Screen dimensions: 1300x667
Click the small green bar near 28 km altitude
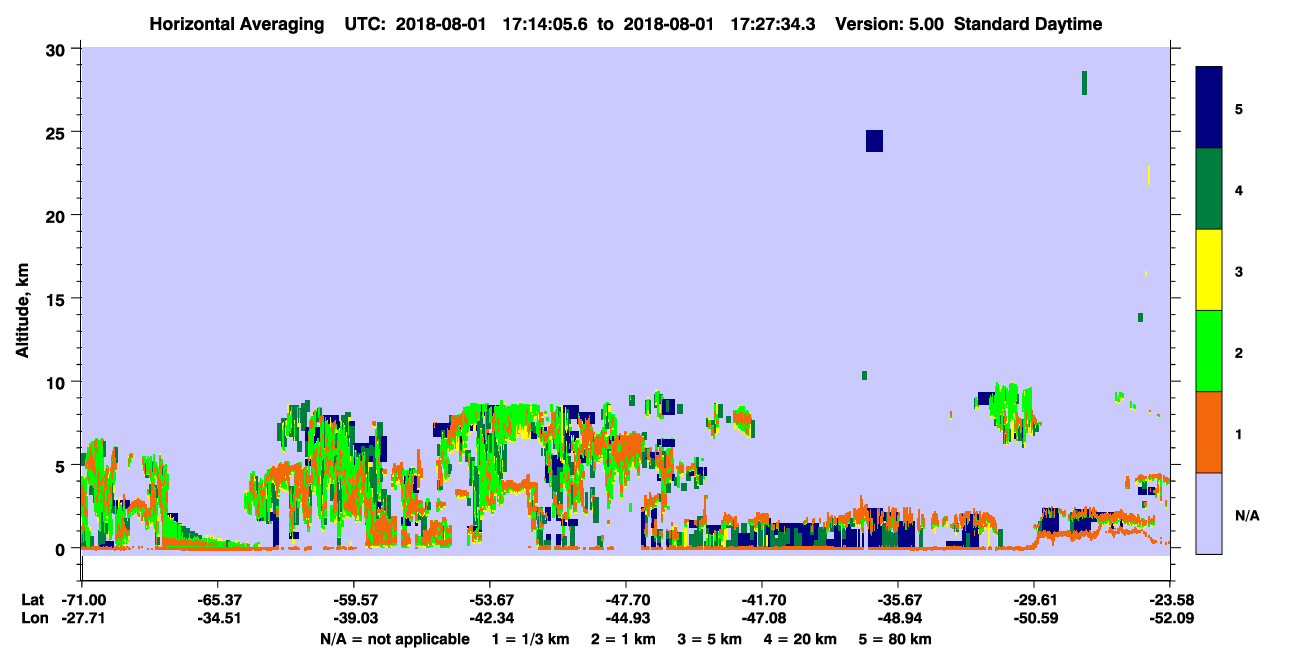pos(1084,83)
